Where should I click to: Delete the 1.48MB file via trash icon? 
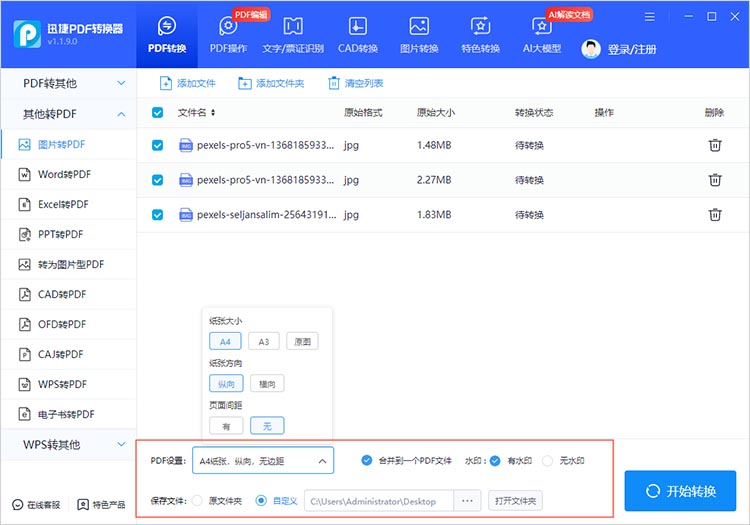coord(715,145)
